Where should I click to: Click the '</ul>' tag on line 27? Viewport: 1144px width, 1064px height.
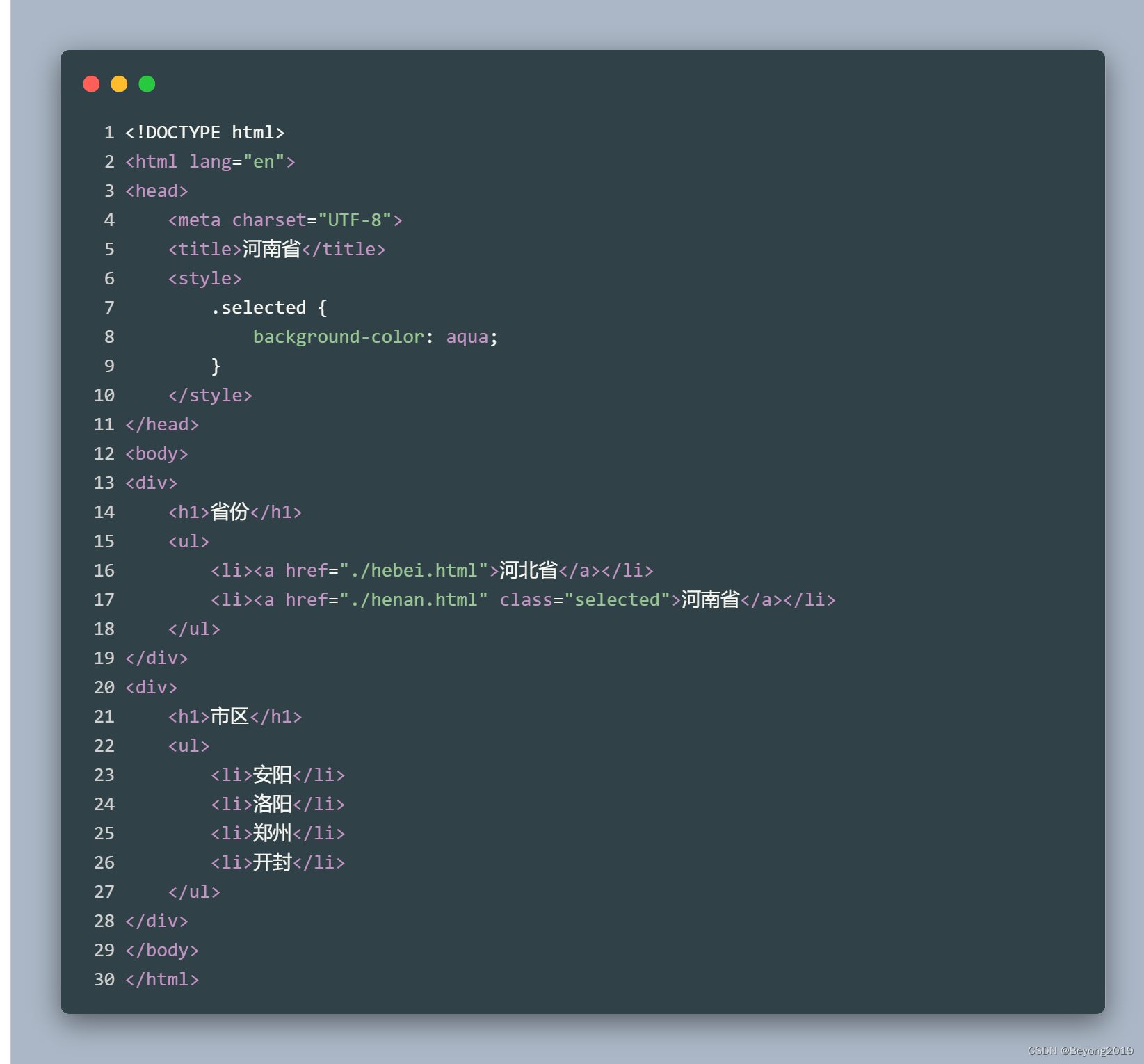point(194,892)
